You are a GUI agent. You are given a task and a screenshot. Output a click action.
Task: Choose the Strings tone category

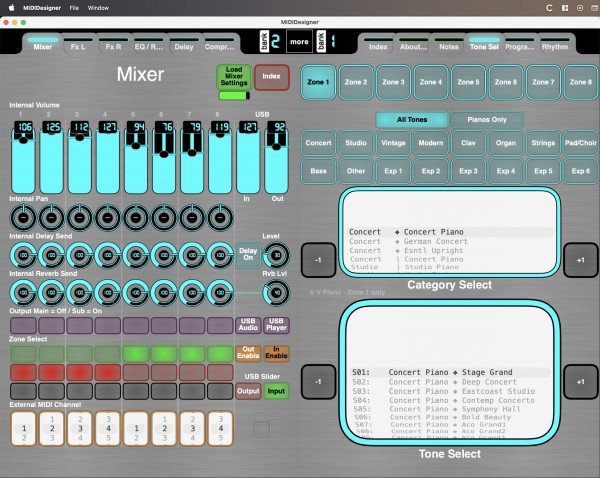tap(543, 143)
